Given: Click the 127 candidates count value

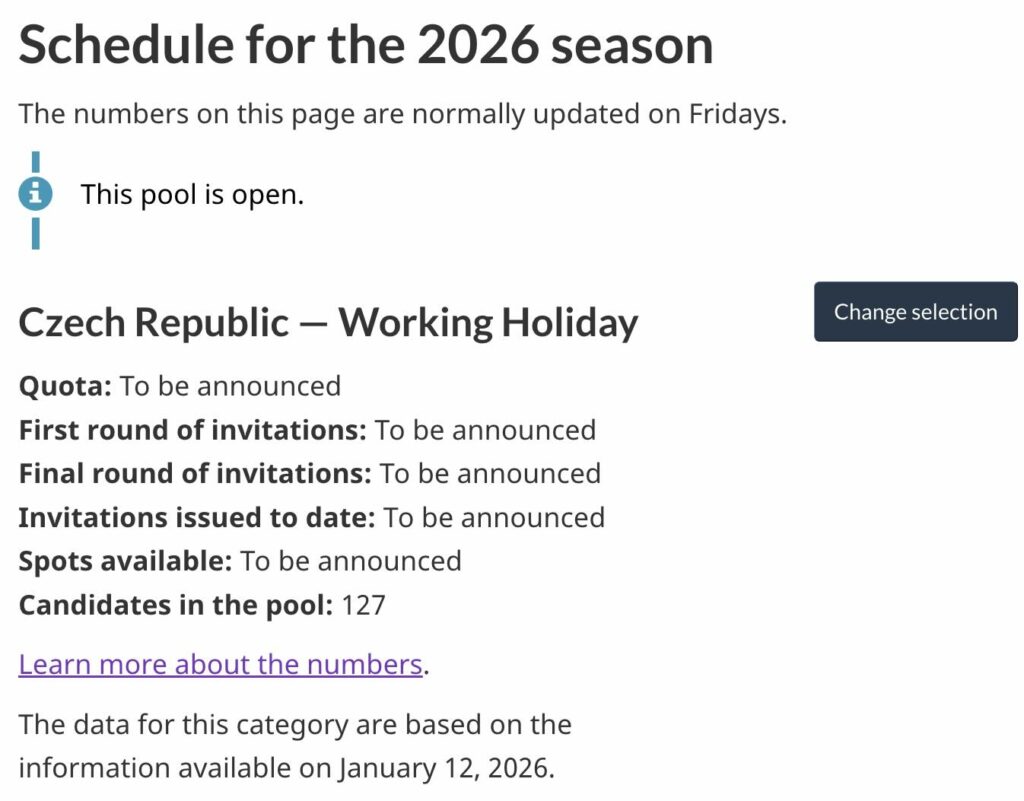Looking at the screenshot, I should pyautogui.click(x=364, y=604).
